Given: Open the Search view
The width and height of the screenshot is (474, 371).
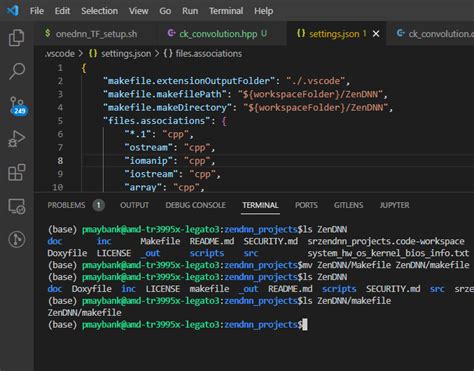Looking at the screenshot, I should 17,71.
